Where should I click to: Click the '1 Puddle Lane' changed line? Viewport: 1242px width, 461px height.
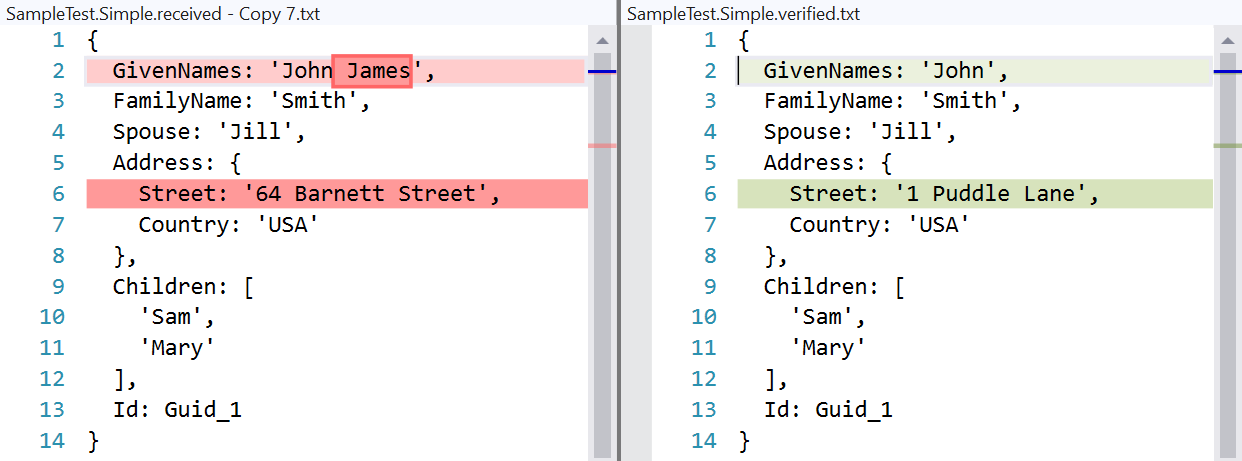click(x=975, y=194)
